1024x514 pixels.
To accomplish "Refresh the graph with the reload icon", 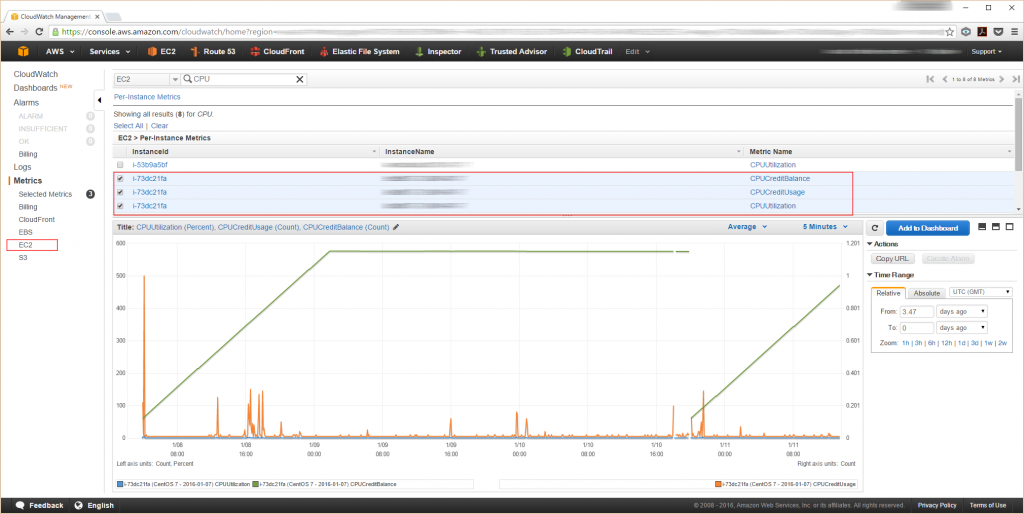I will [875, 228].
